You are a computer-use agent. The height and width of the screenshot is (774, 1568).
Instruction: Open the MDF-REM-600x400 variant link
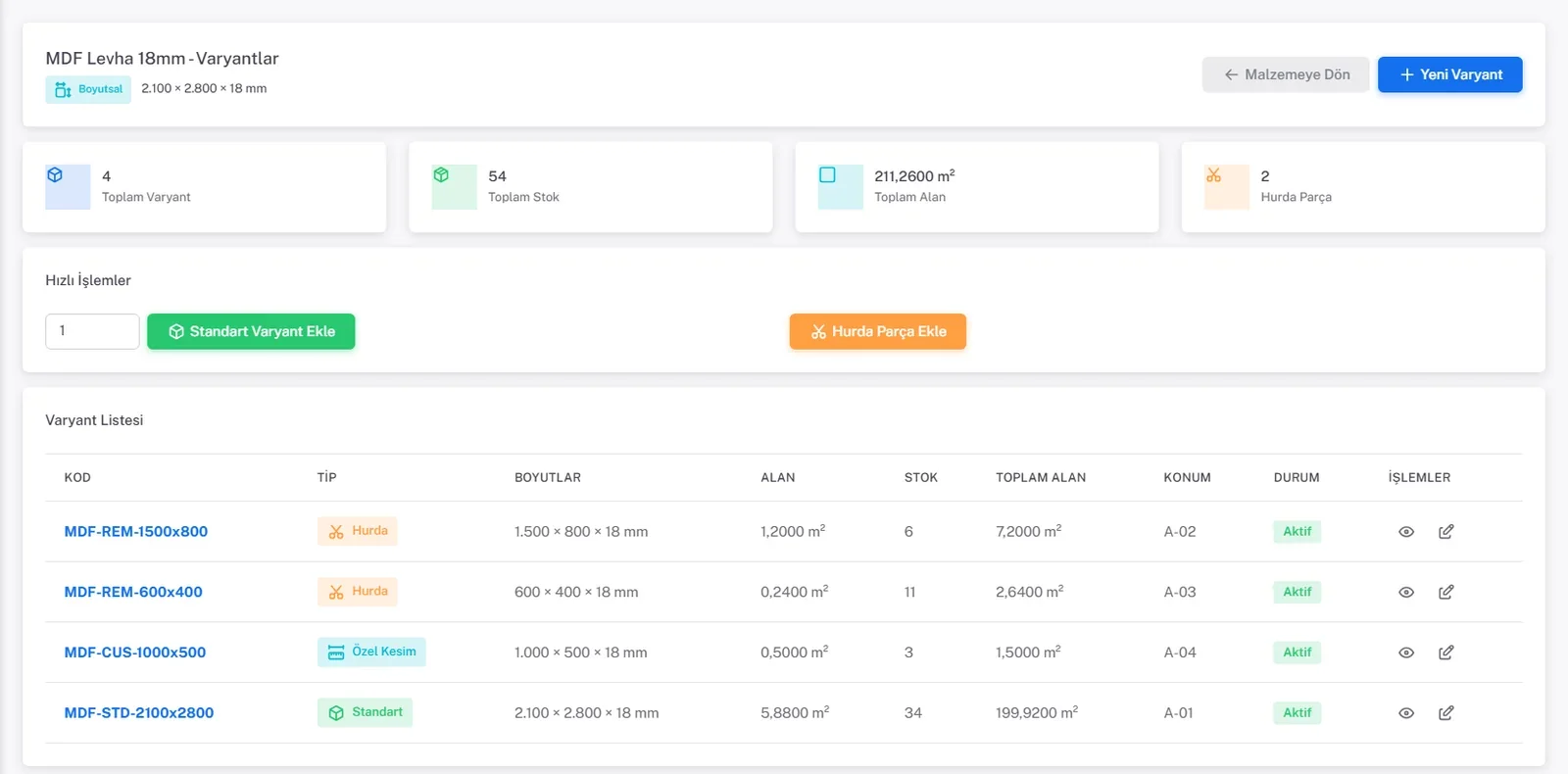click(133, 593)
